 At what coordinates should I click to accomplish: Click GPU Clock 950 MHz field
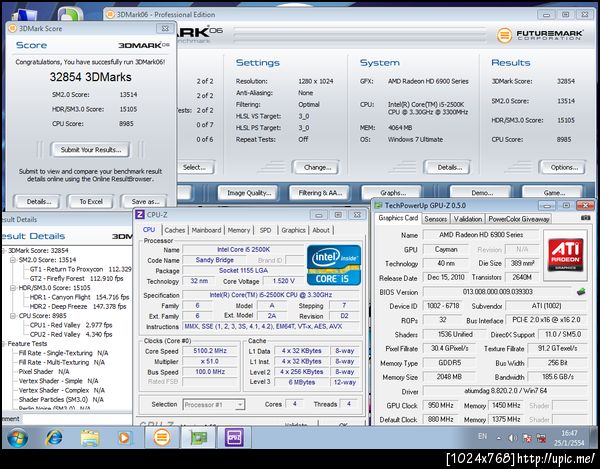pyautogui.click(x=440, y=405)
